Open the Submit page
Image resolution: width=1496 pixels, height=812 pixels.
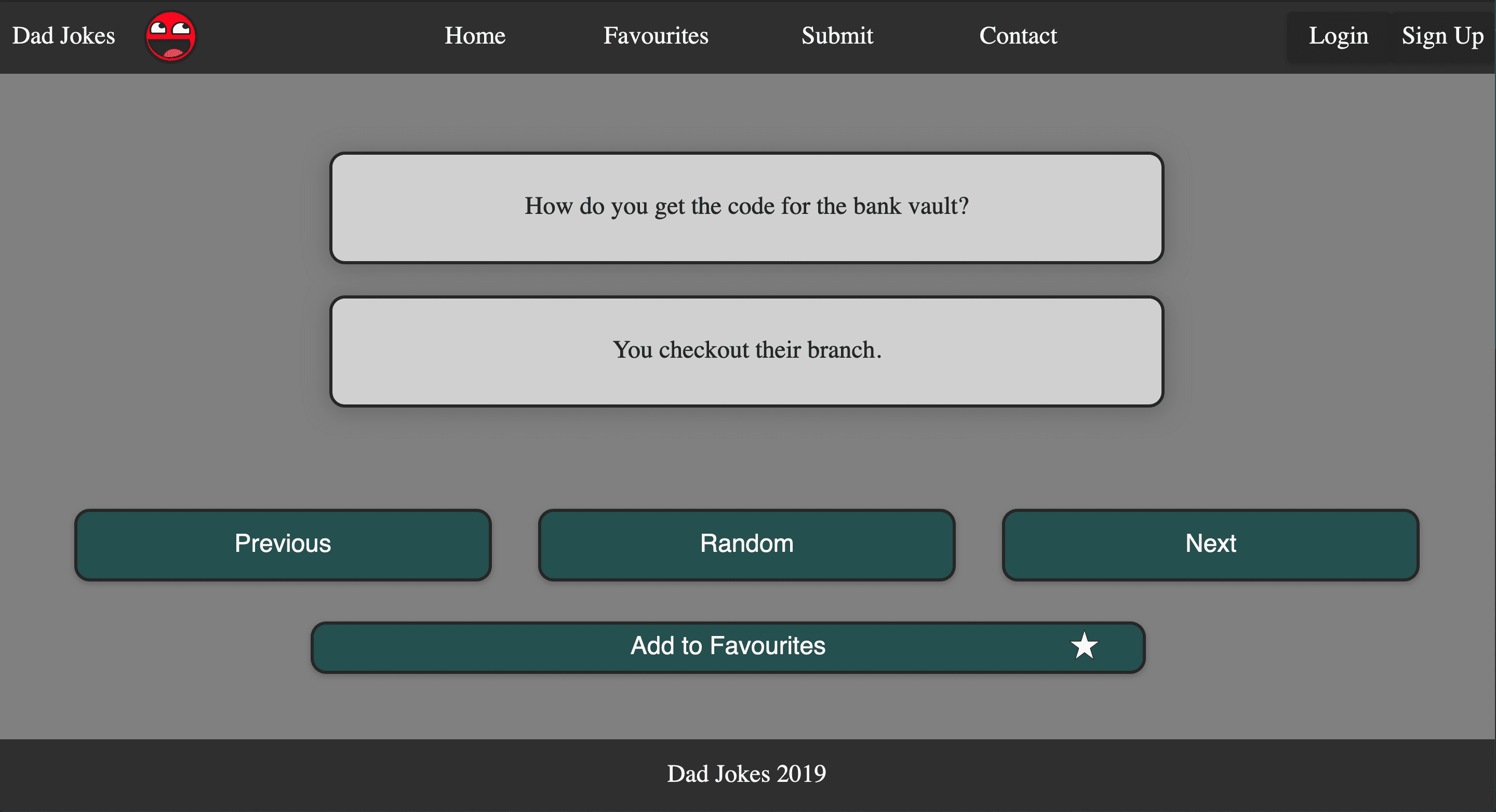pyautogui.click(x=837, y=36)
